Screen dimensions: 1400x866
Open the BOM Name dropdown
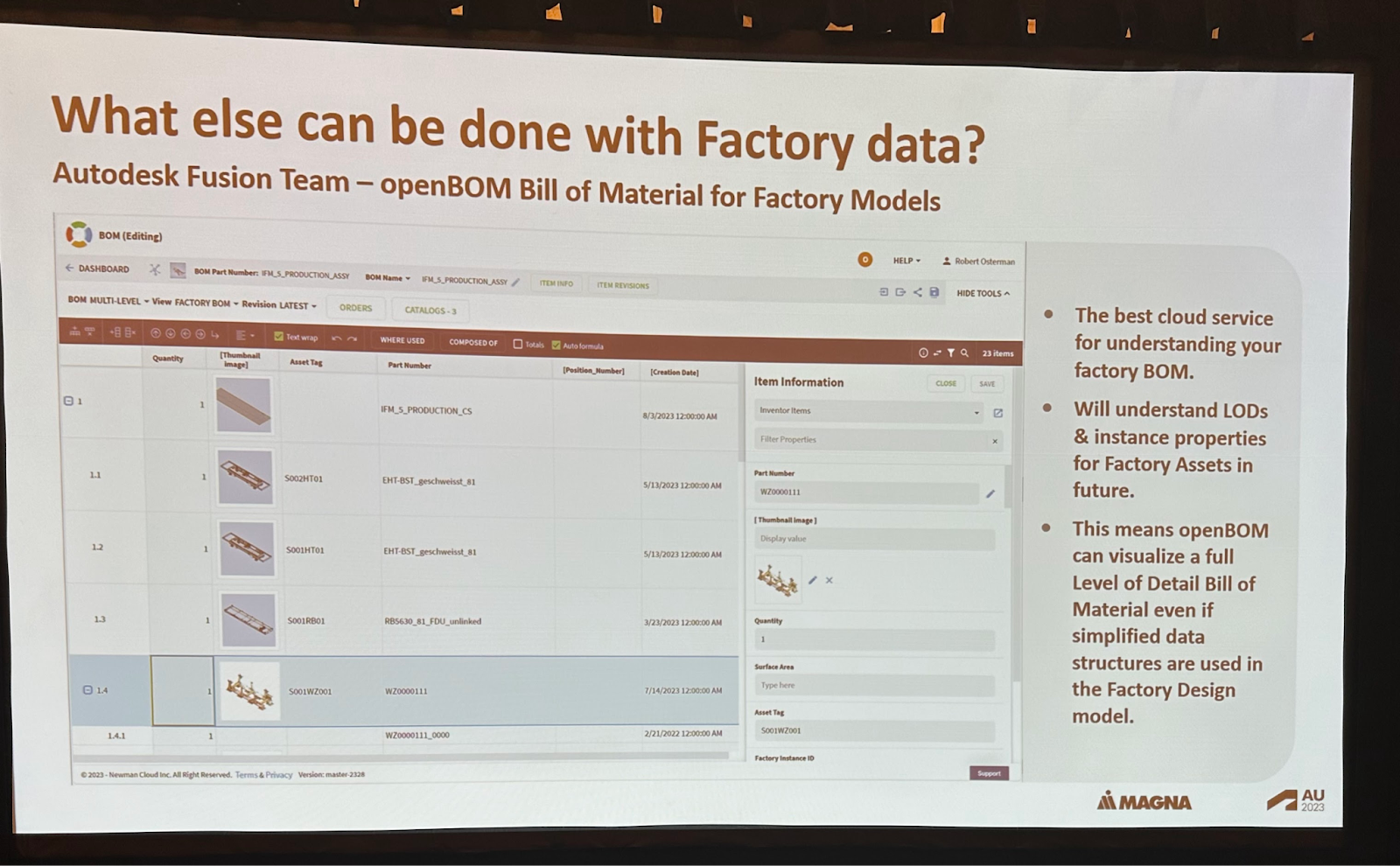388,277
